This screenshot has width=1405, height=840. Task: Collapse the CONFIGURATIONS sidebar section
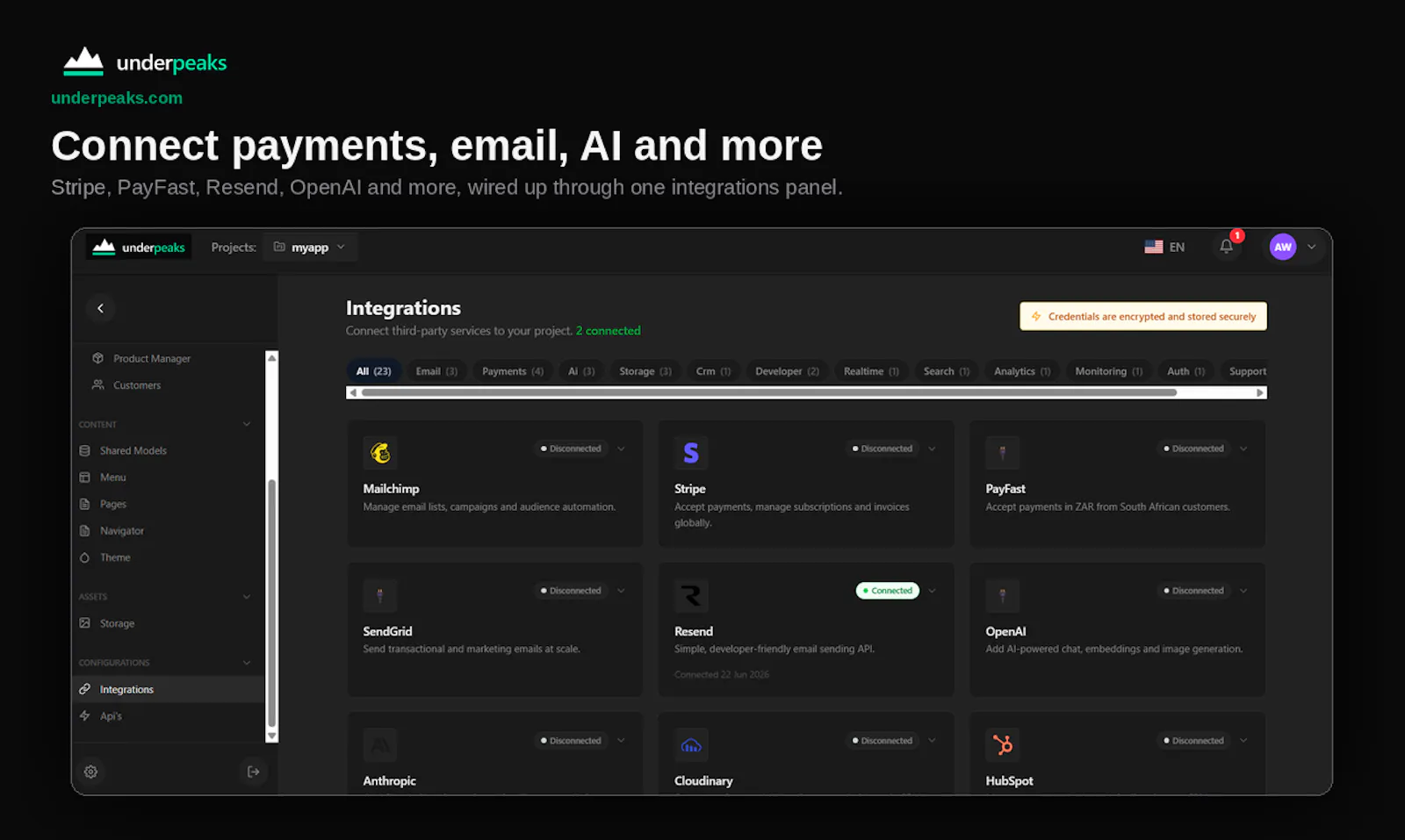[x=246, y=663]
